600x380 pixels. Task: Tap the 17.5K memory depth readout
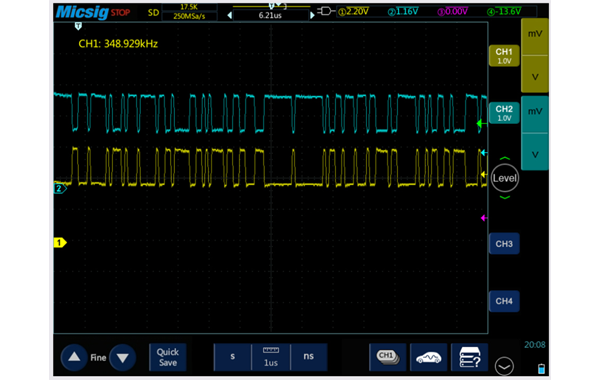[189, 7]
